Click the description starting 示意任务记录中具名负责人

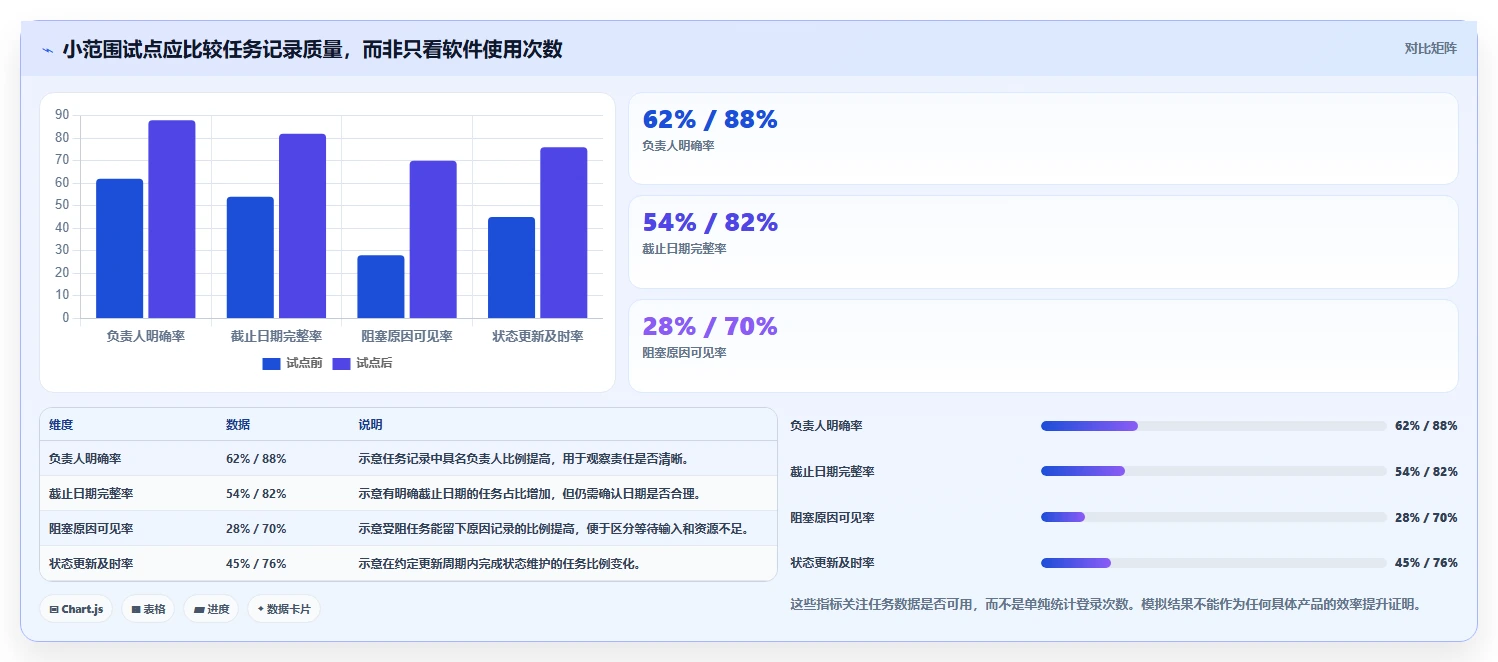click(524, 459)
